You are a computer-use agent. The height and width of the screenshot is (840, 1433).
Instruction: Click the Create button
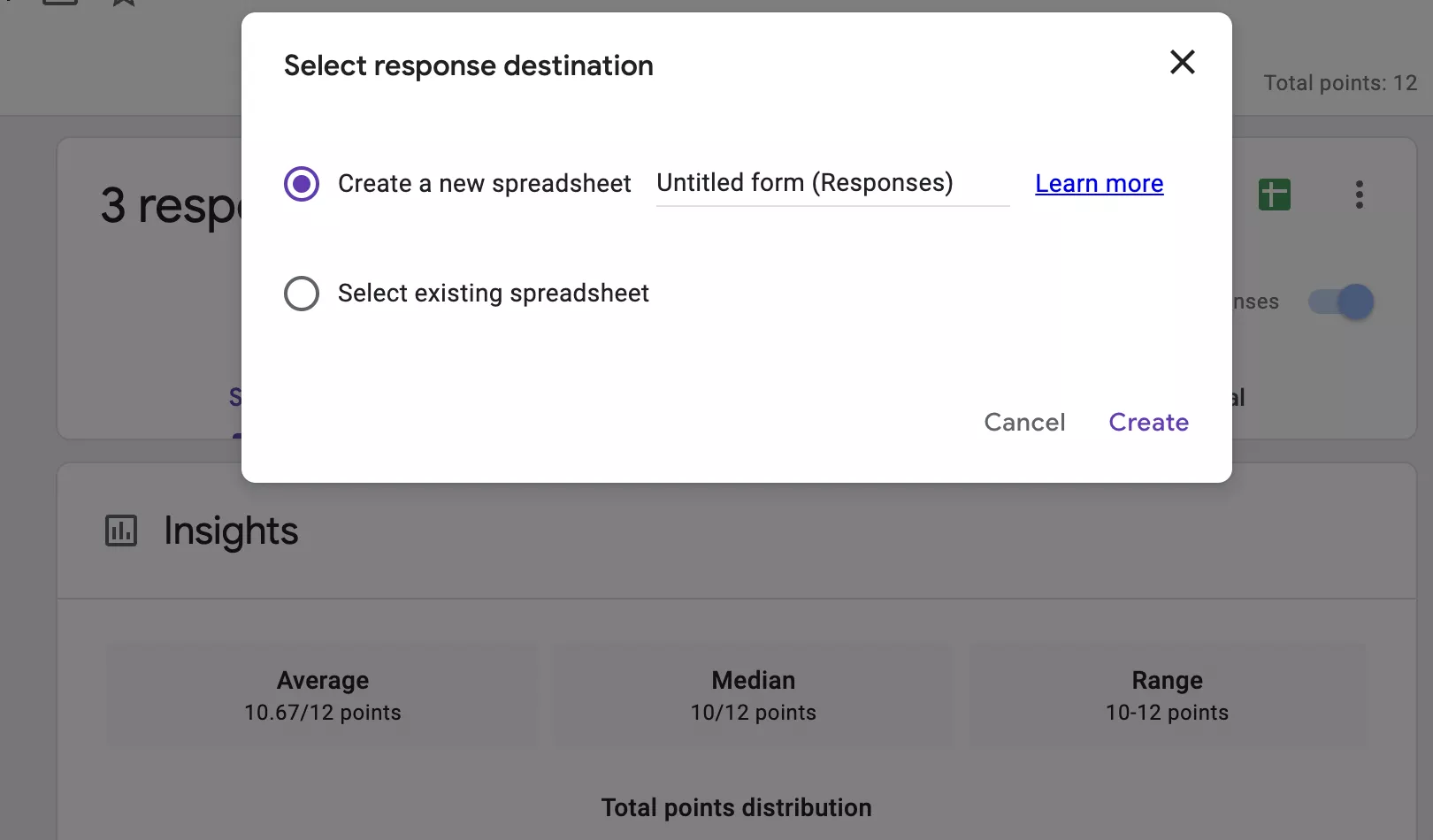1147,422
